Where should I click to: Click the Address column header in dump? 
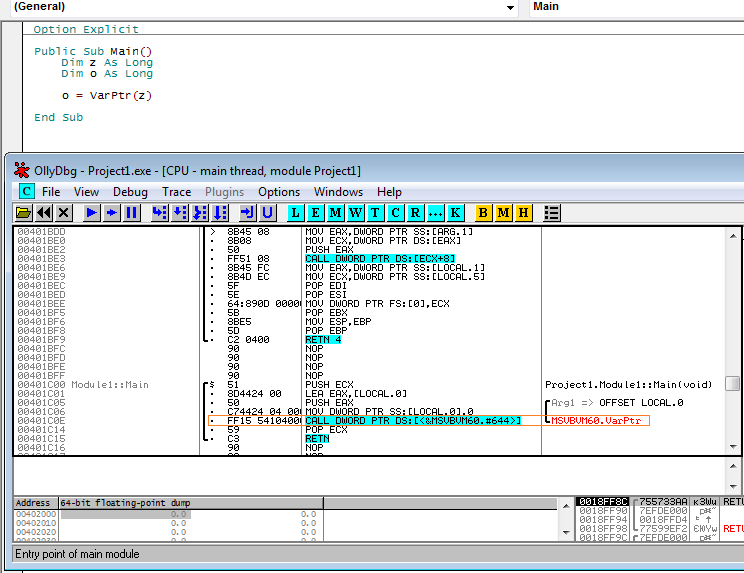34,503
